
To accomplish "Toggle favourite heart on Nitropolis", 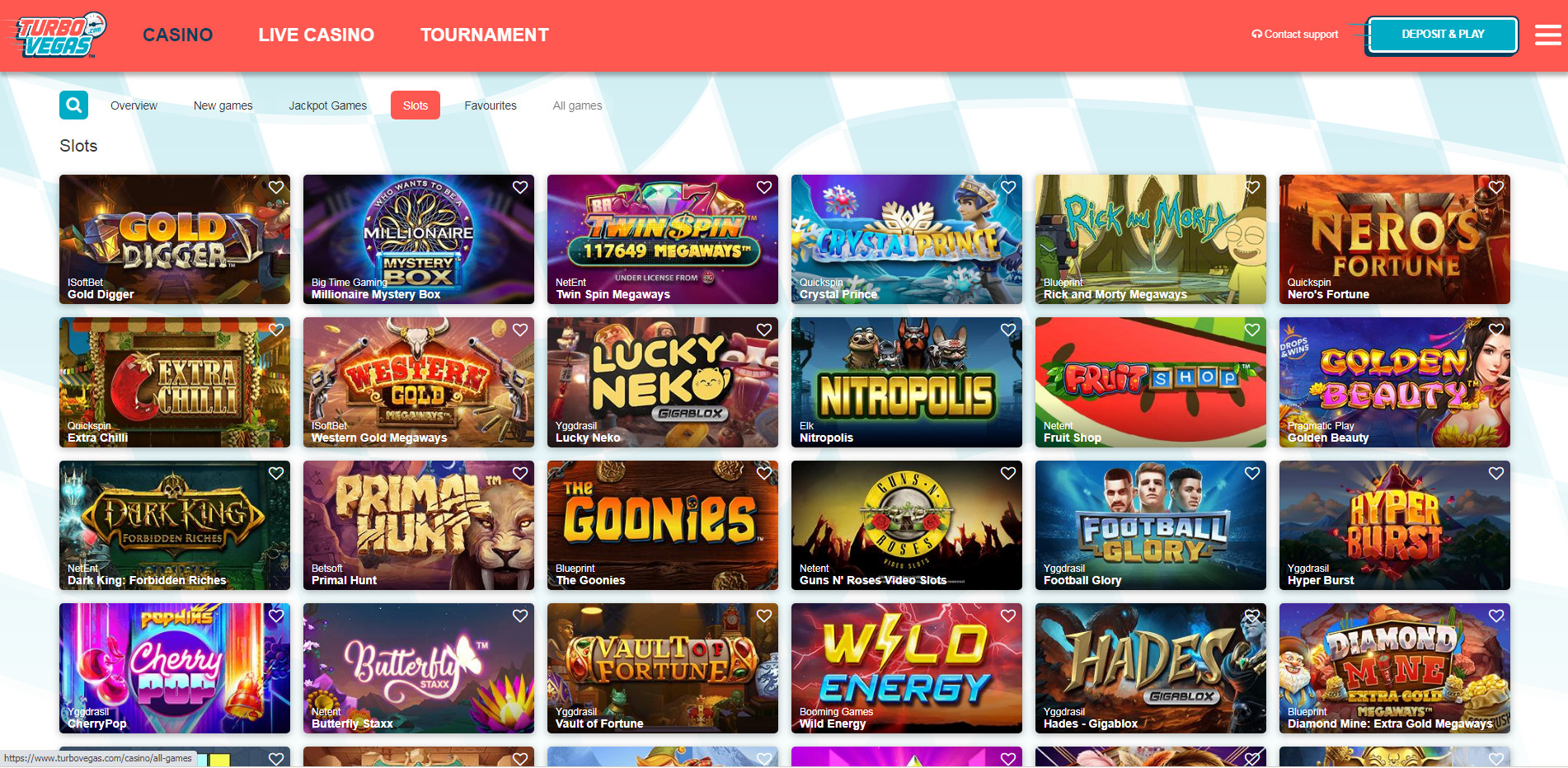I will [x=1008, y=330].
